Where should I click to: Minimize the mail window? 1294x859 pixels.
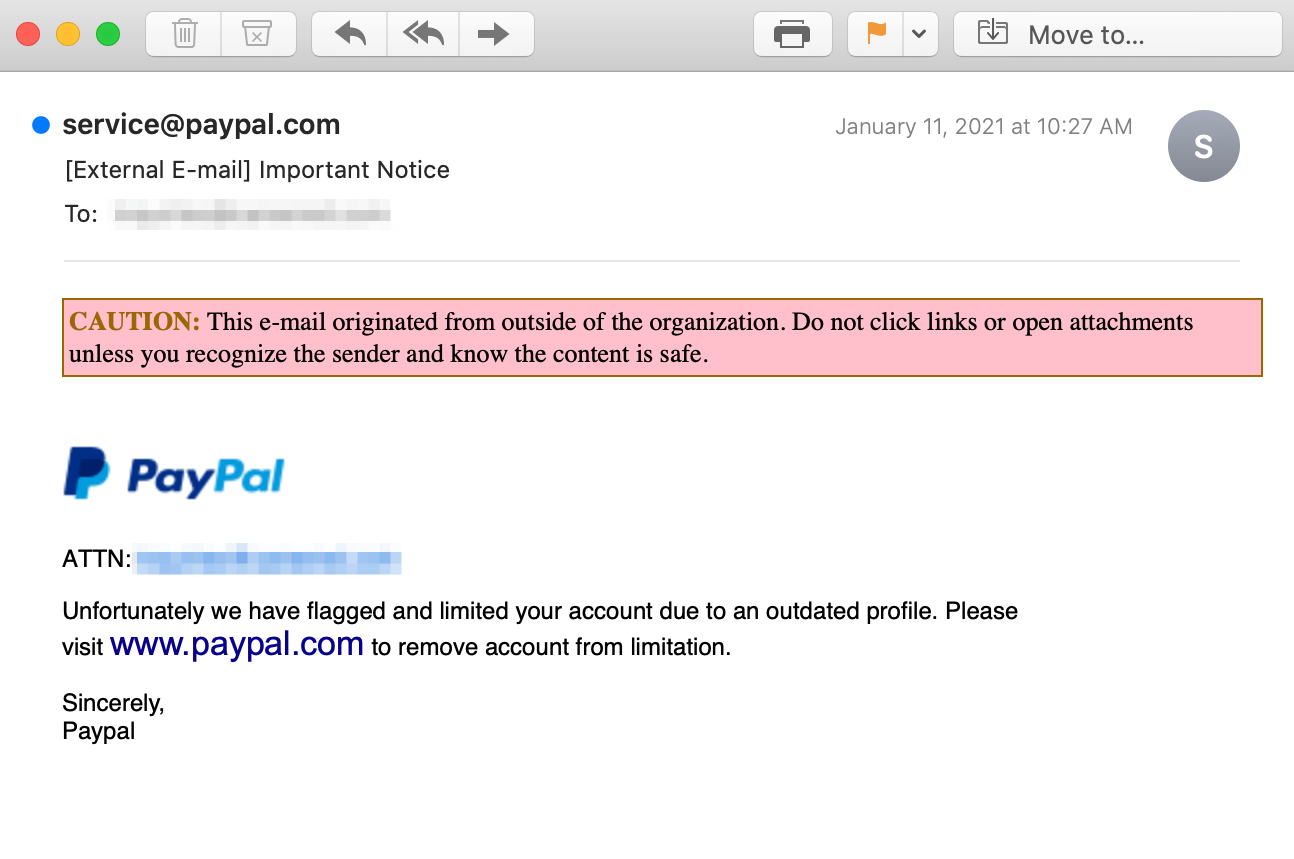68,34
